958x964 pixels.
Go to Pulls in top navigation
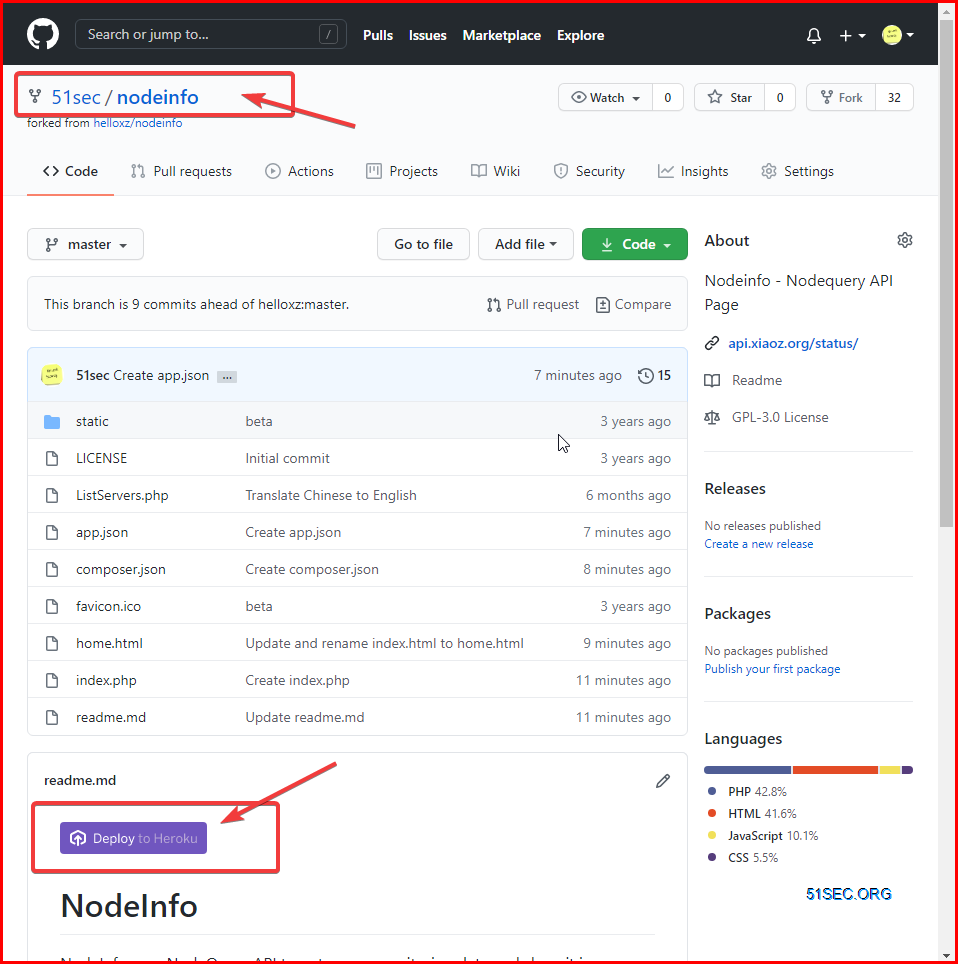[x=378, y=36]
